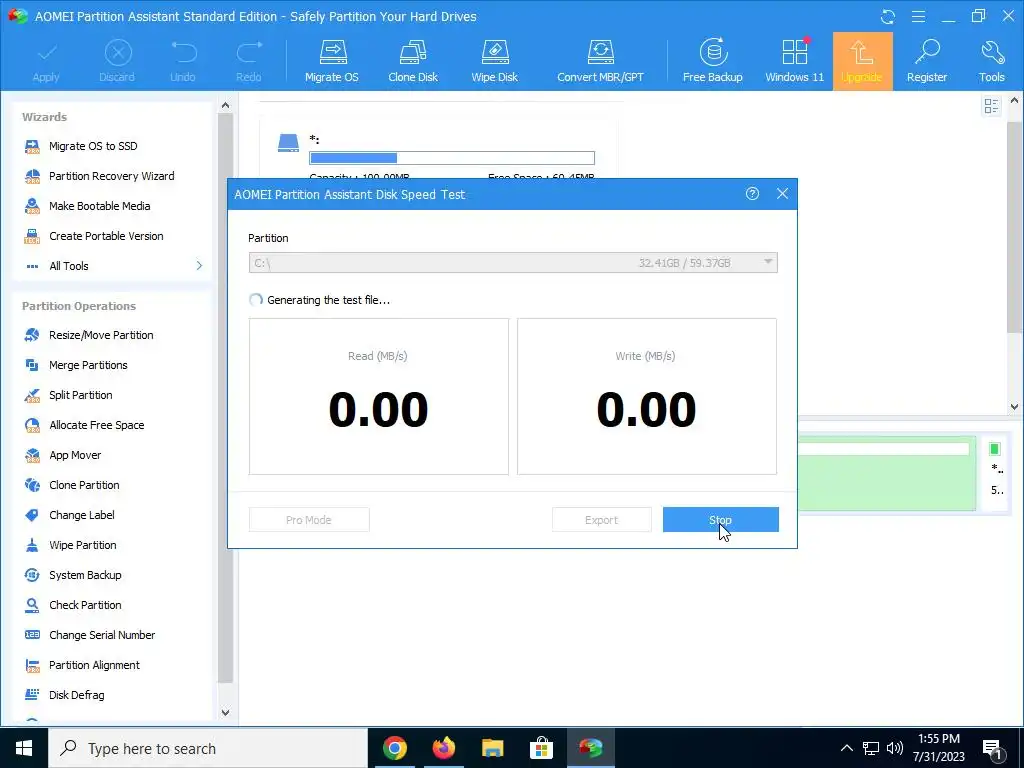Open Microsoft Store from taskbar

[x=541, y=748]
